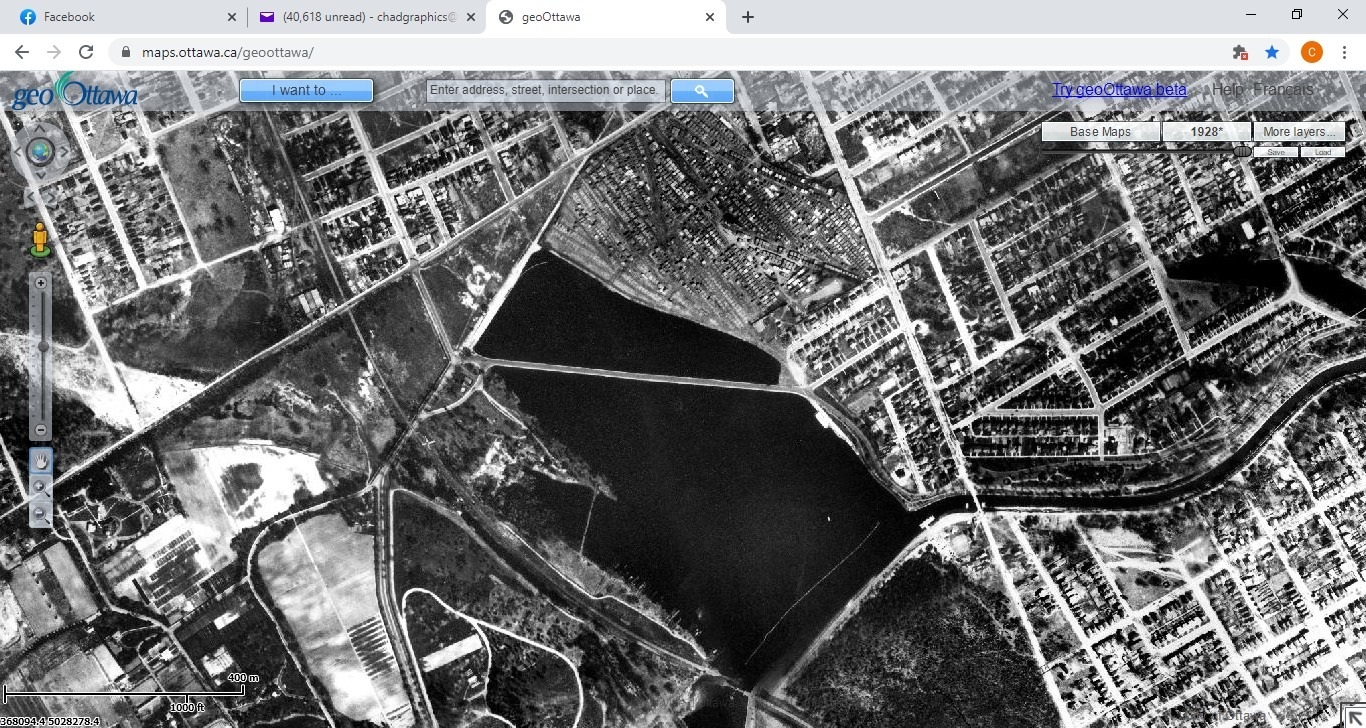The image size is (1366, 728).
Task: Open the 'I want to ...' menu
Action: coord(306,91)
